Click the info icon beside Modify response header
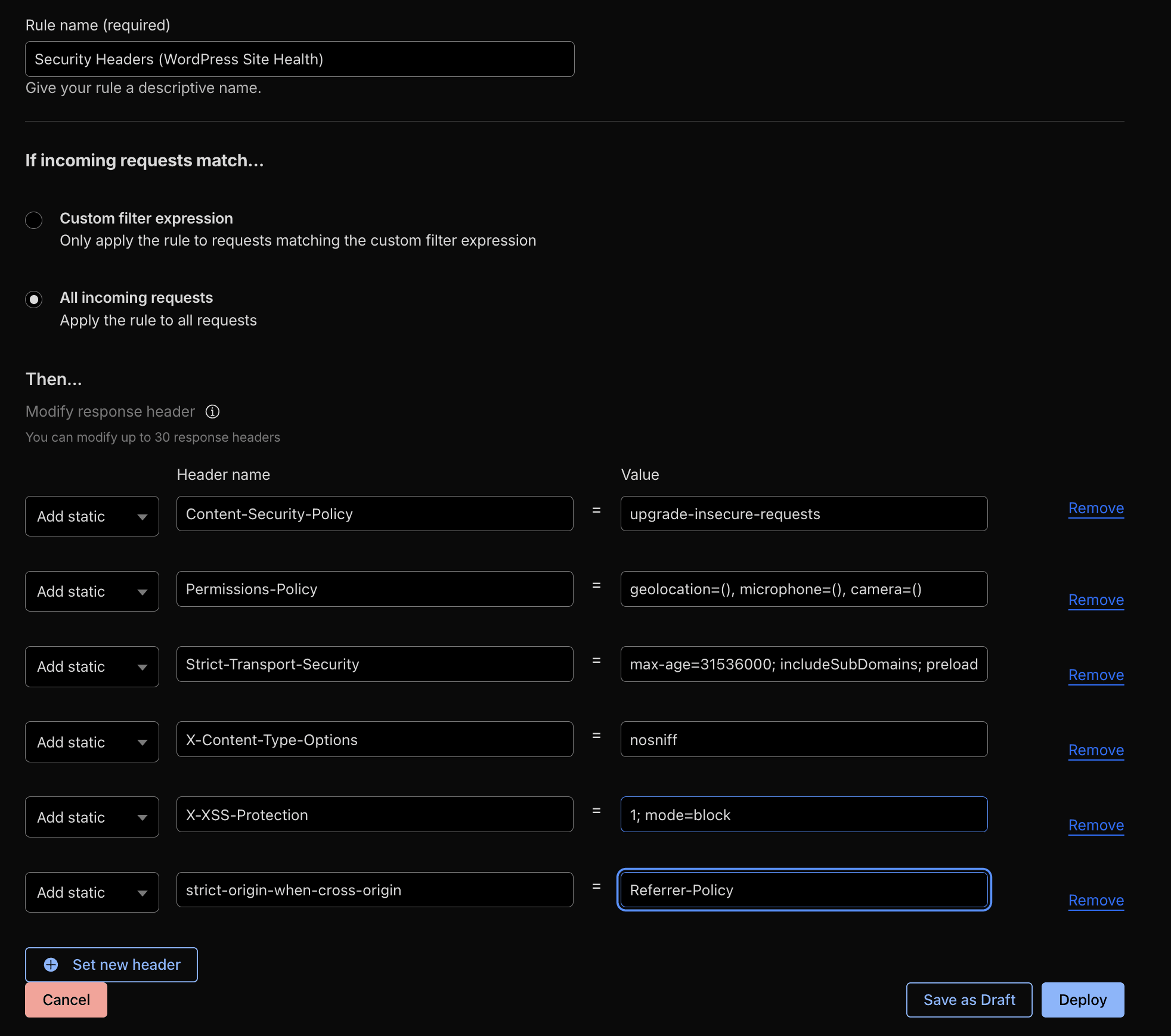 pyautogui.click(x=212, y=411)
